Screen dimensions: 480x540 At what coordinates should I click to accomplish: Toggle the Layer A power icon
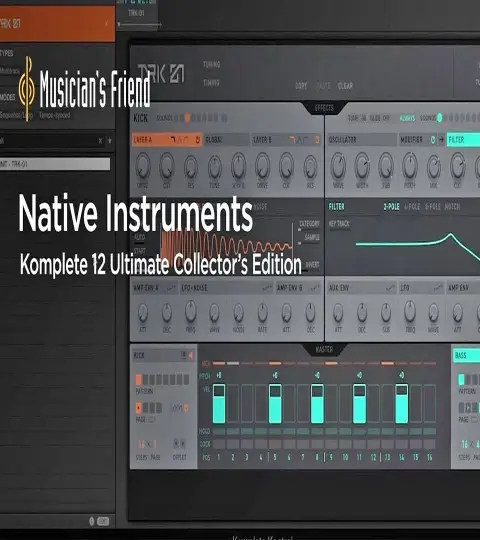[198, 139]
